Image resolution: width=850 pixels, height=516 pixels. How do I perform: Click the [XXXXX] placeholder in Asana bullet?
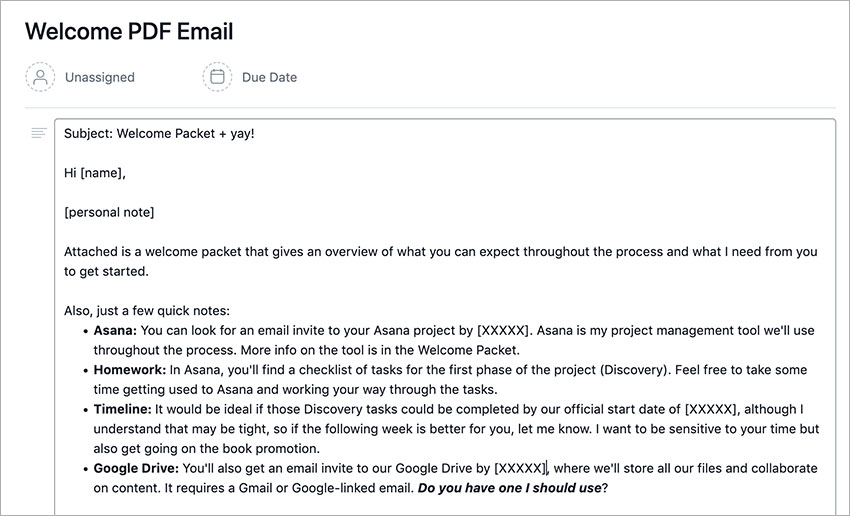pyautogui.click(x=503, y=331)
